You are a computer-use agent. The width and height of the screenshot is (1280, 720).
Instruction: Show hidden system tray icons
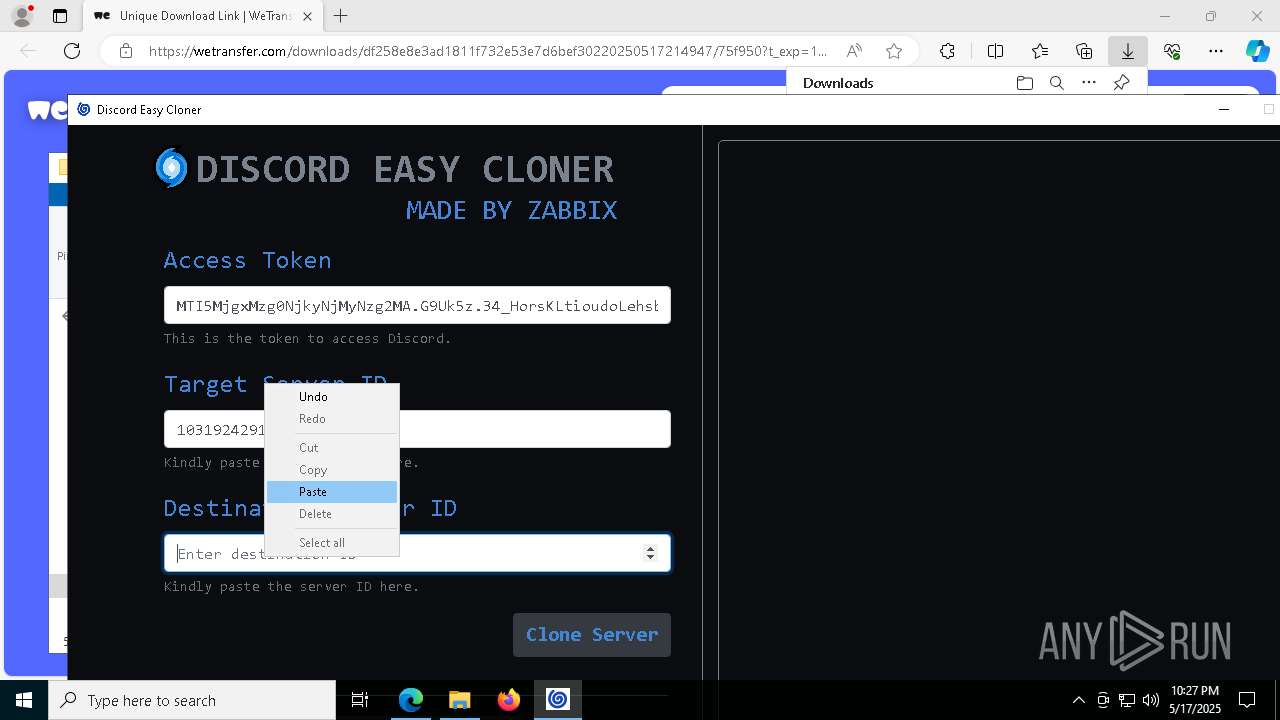click(1078, 700)
